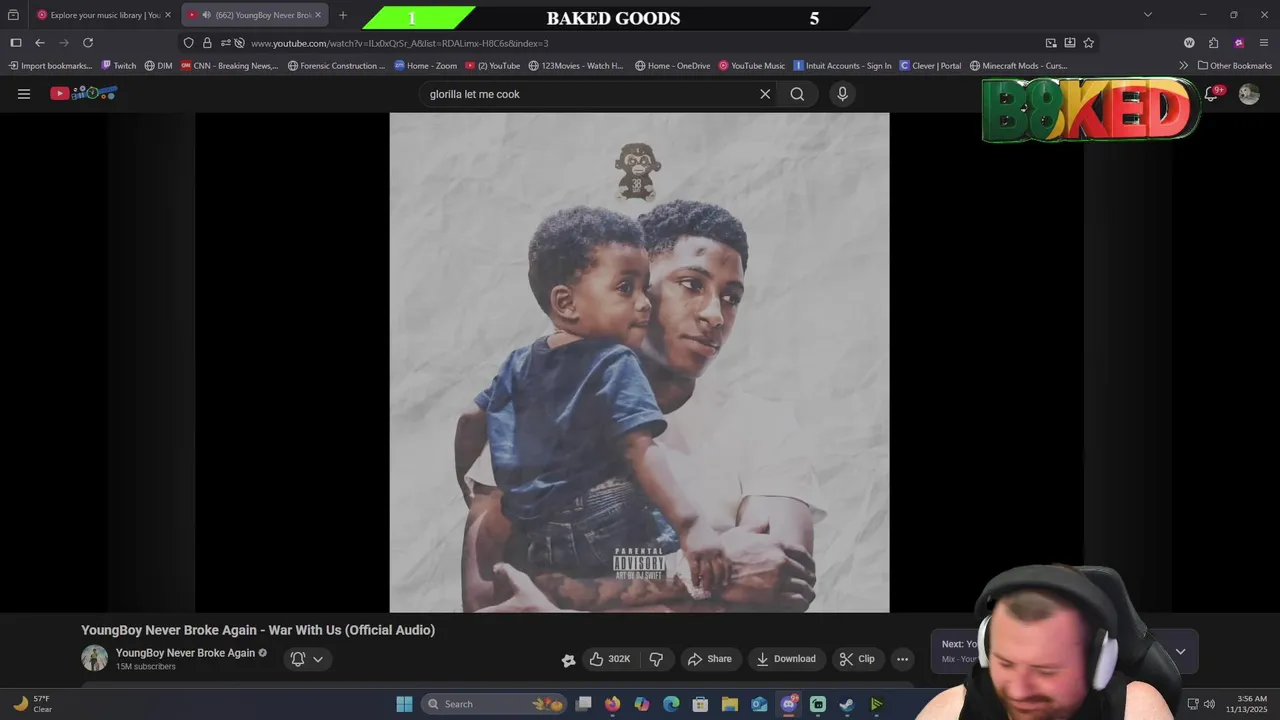Screen dimensions: 1280x720
Task: Reload the YouTube page
Action: (x=88, y=43)
